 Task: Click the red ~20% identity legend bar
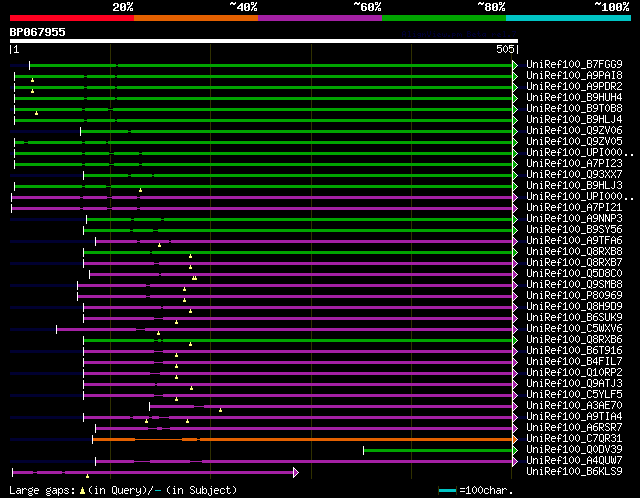(x=71, y=17)
